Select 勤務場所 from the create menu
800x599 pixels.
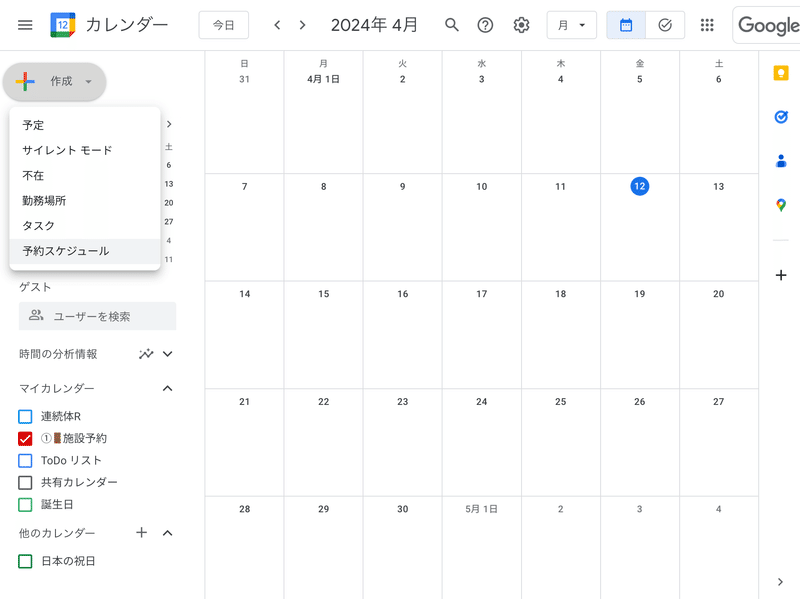coord(85,201)
